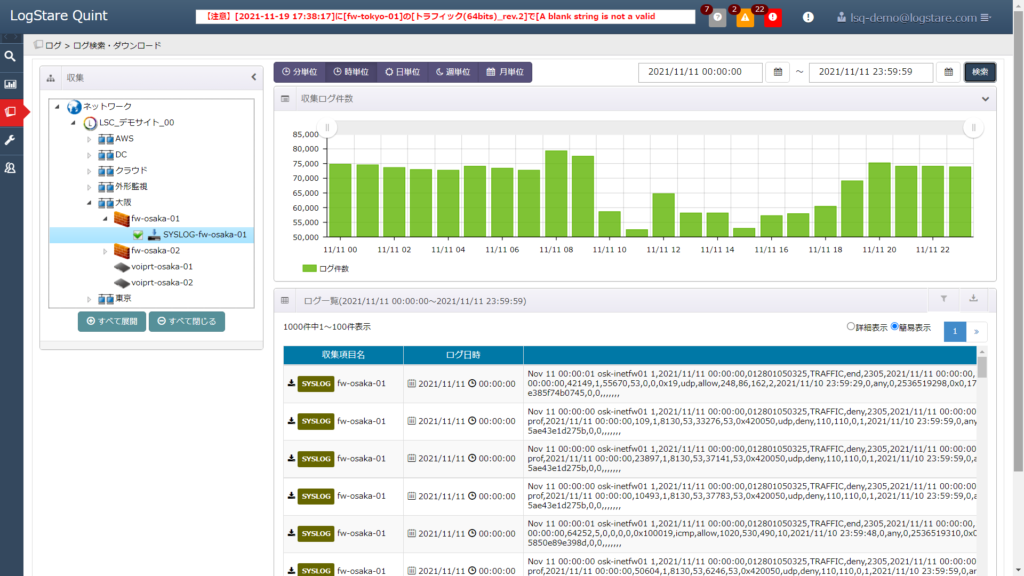Toggle the SYSLOG-fw-osaka-01 checkbox
1024x576 pixels.
pos(138,234)
